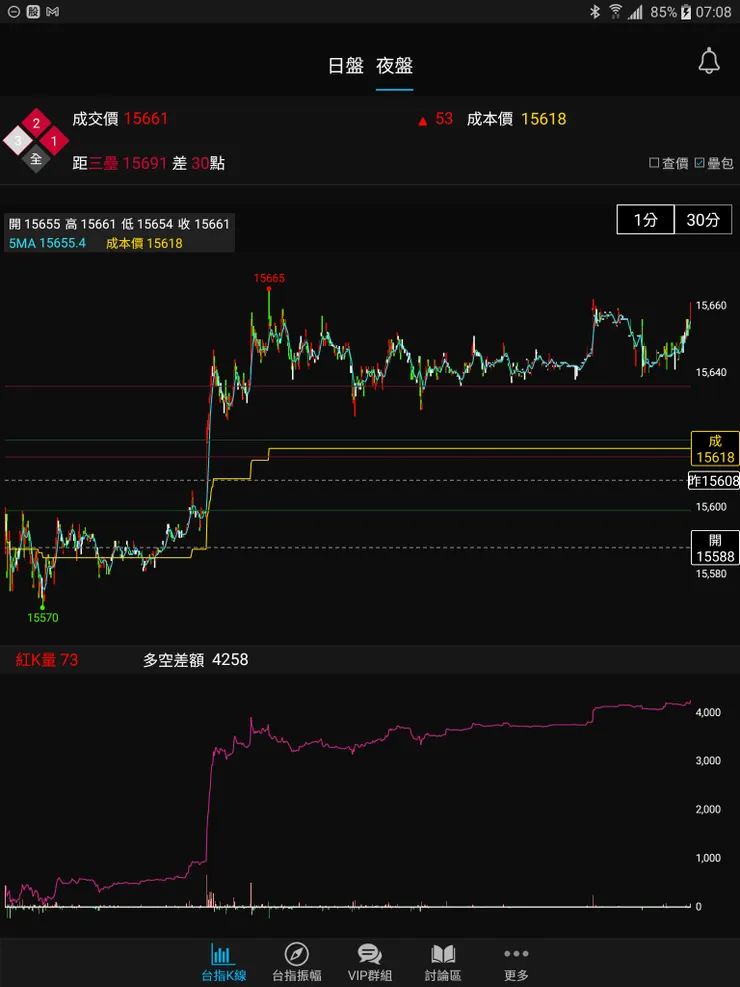Tap the 距三壘 15691 text

click(x=120, y=164)
